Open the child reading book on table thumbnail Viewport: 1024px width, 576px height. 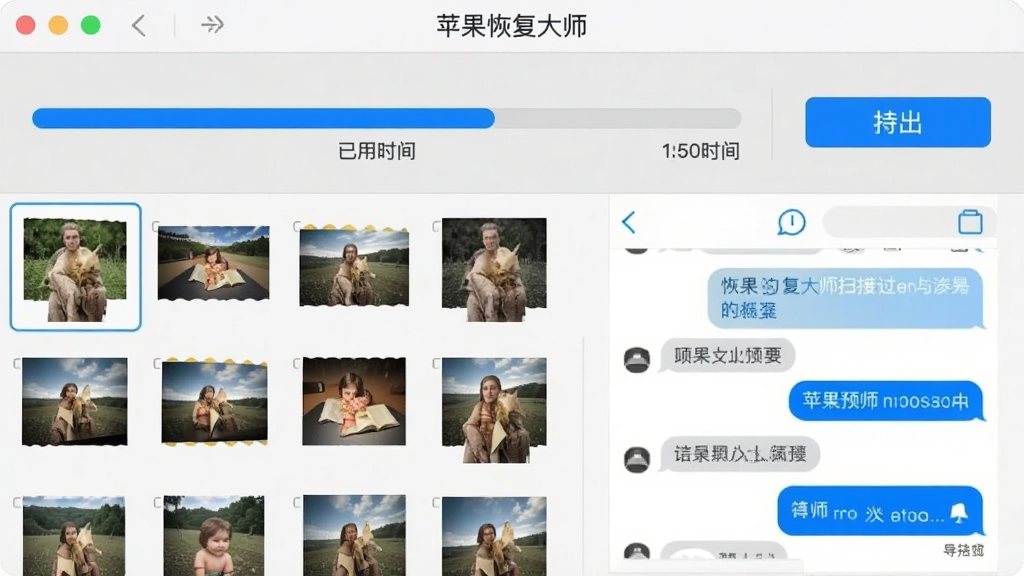pyautogui.click(x=354, y=401)
